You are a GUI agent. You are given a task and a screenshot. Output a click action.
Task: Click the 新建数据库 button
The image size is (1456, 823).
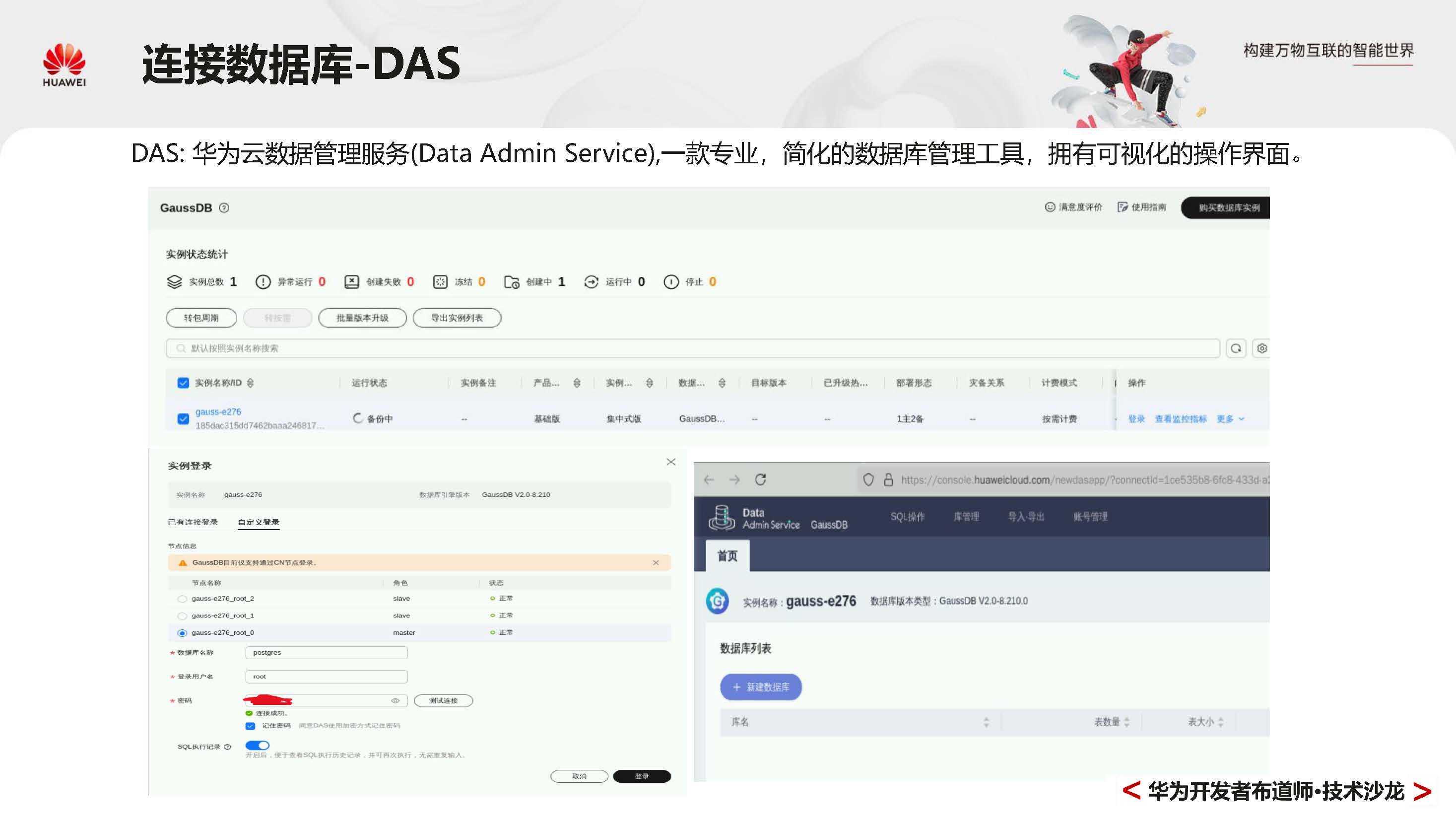(x=760, y=687)
